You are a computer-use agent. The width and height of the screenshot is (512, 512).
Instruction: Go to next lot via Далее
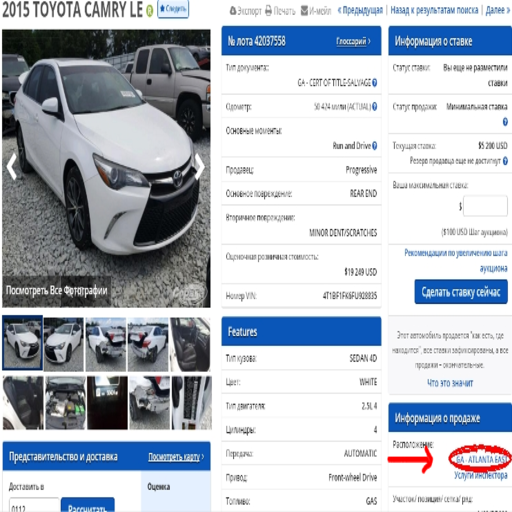tap(497, 10)
